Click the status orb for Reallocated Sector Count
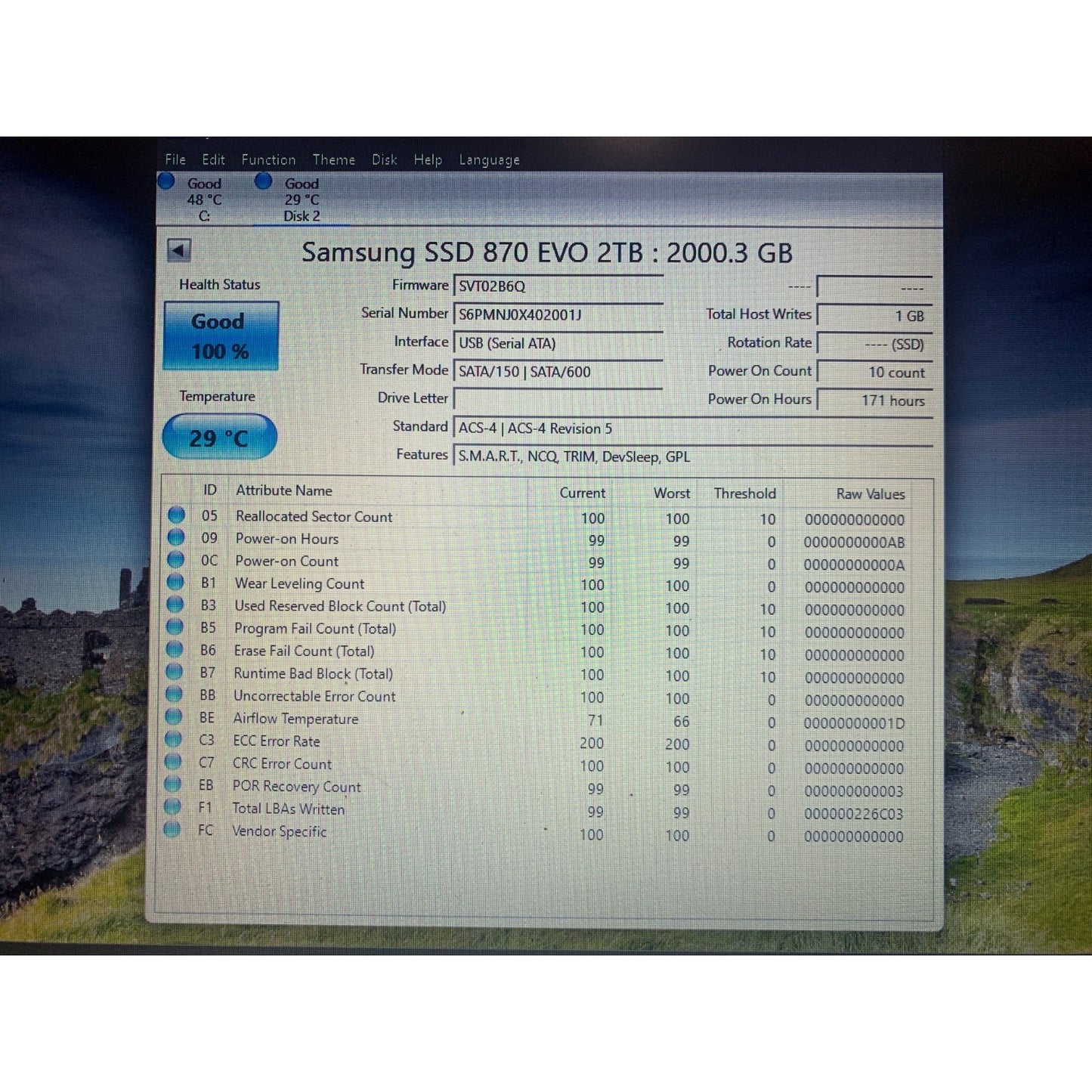This screenshot has width=1092, height=1092. tap(177, 515)
